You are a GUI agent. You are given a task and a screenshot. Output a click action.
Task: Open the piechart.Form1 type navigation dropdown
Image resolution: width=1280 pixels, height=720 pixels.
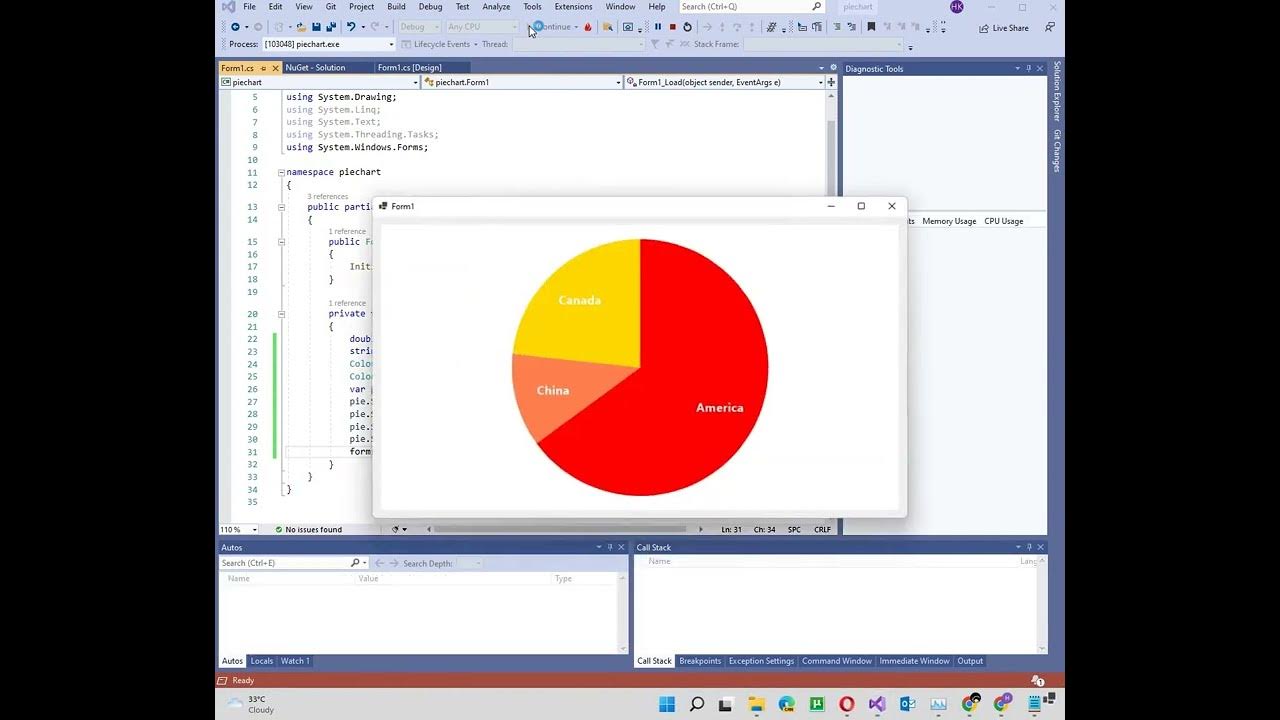(x=522, y=82)
